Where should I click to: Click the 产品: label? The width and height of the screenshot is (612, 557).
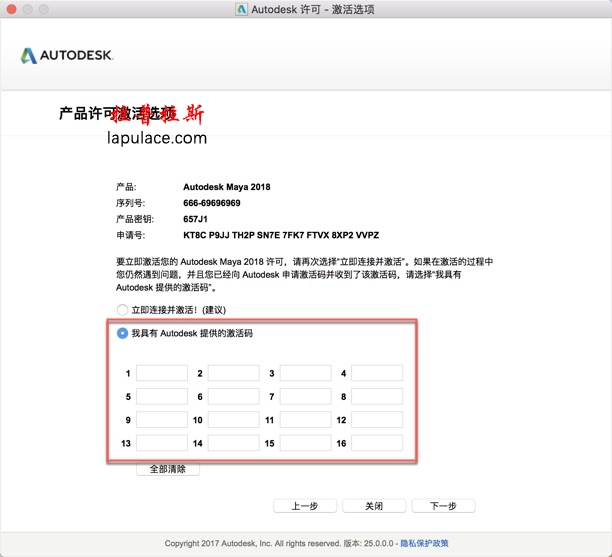(126, 187)
